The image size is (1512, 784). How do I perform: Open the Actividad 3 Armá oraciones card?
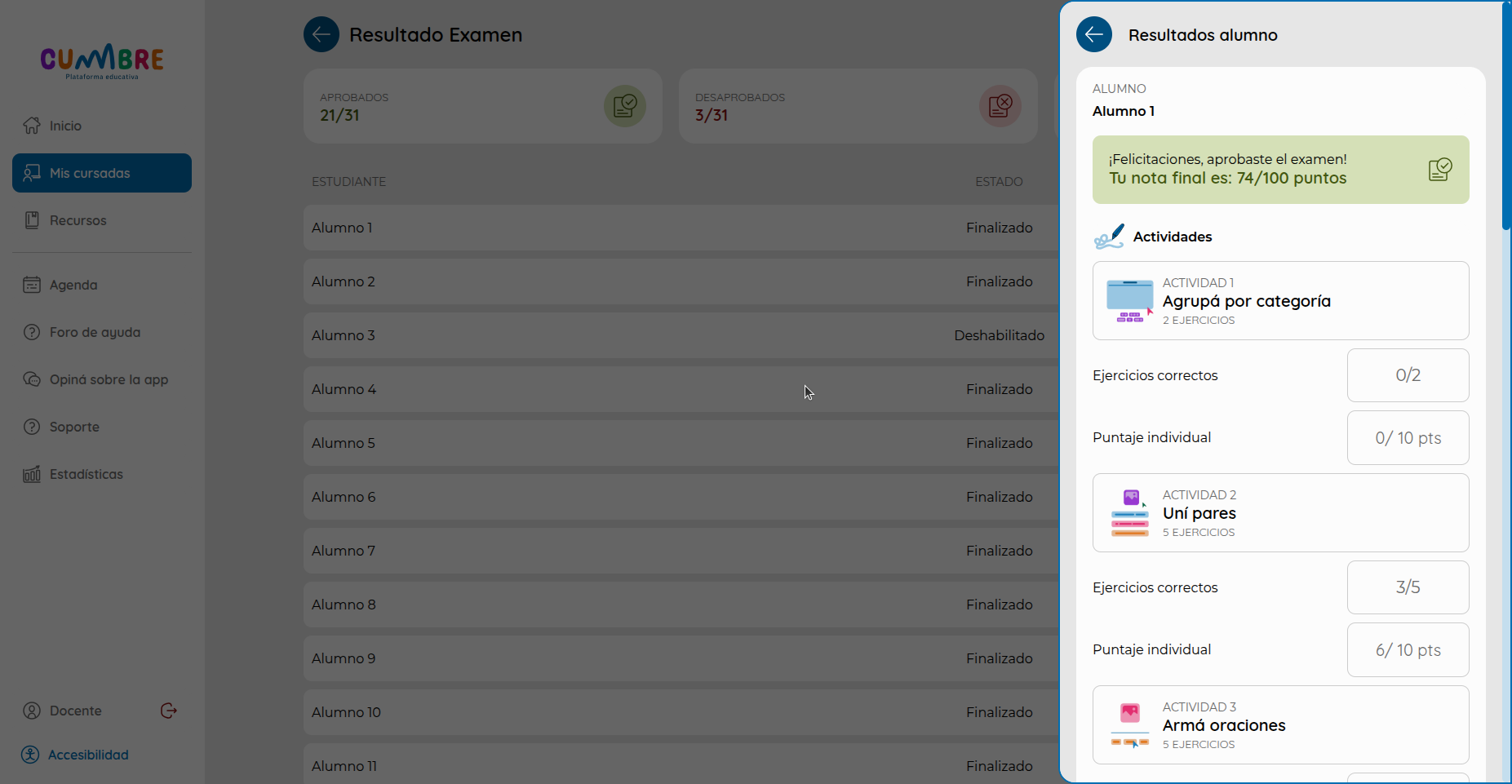(x=1281, y=725)
